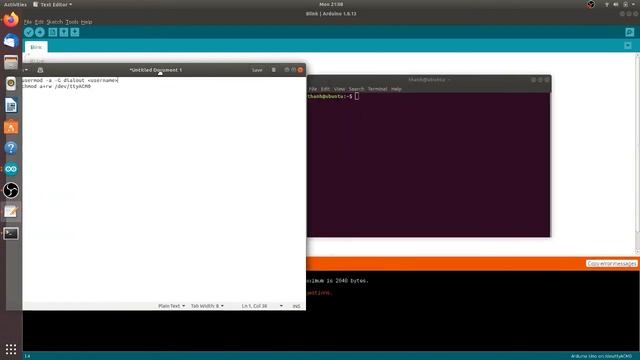
Task: Click the INS insert mode indicator
Action: point(296,306)
